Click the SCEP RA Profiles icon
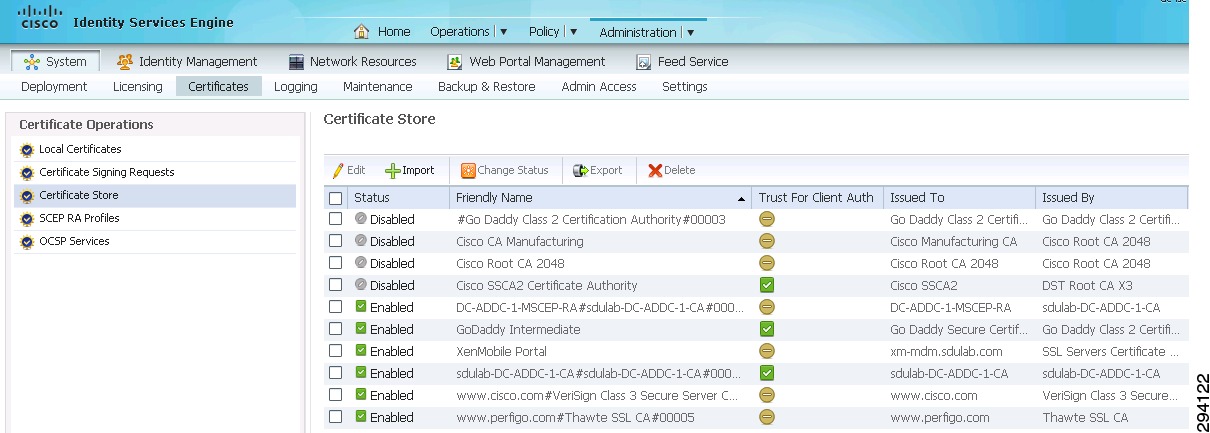Viewport: 1210px width, 433px height. pos(28,219)
